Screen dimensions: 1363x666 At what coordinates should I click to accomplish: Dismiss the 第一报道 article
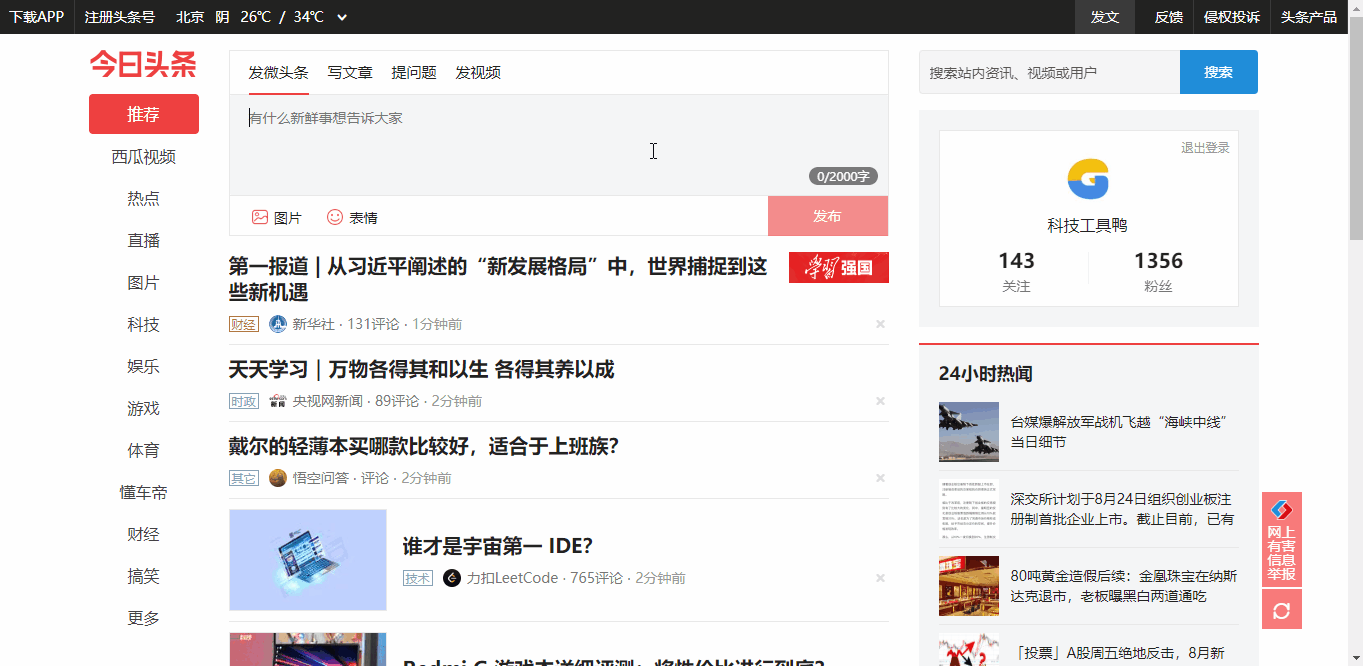[881, 324]
